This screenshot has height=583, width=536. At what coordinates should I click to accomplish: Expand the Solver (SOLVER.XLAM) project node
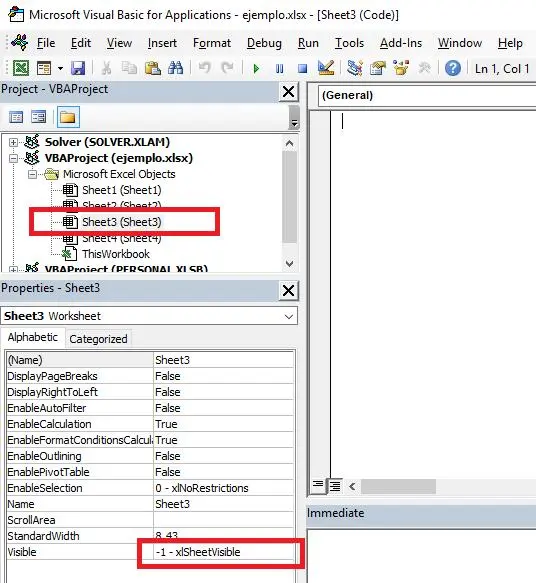[13, 142]
